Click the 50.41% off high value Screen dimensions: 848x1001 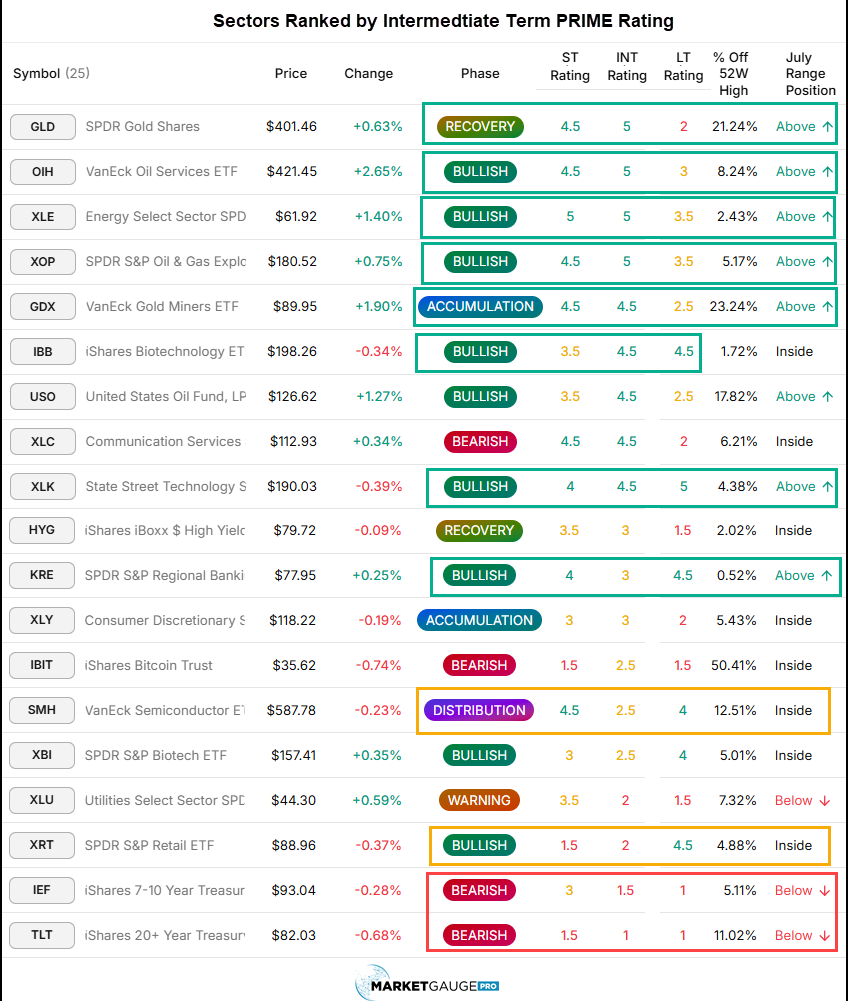[x=734, y=665]
